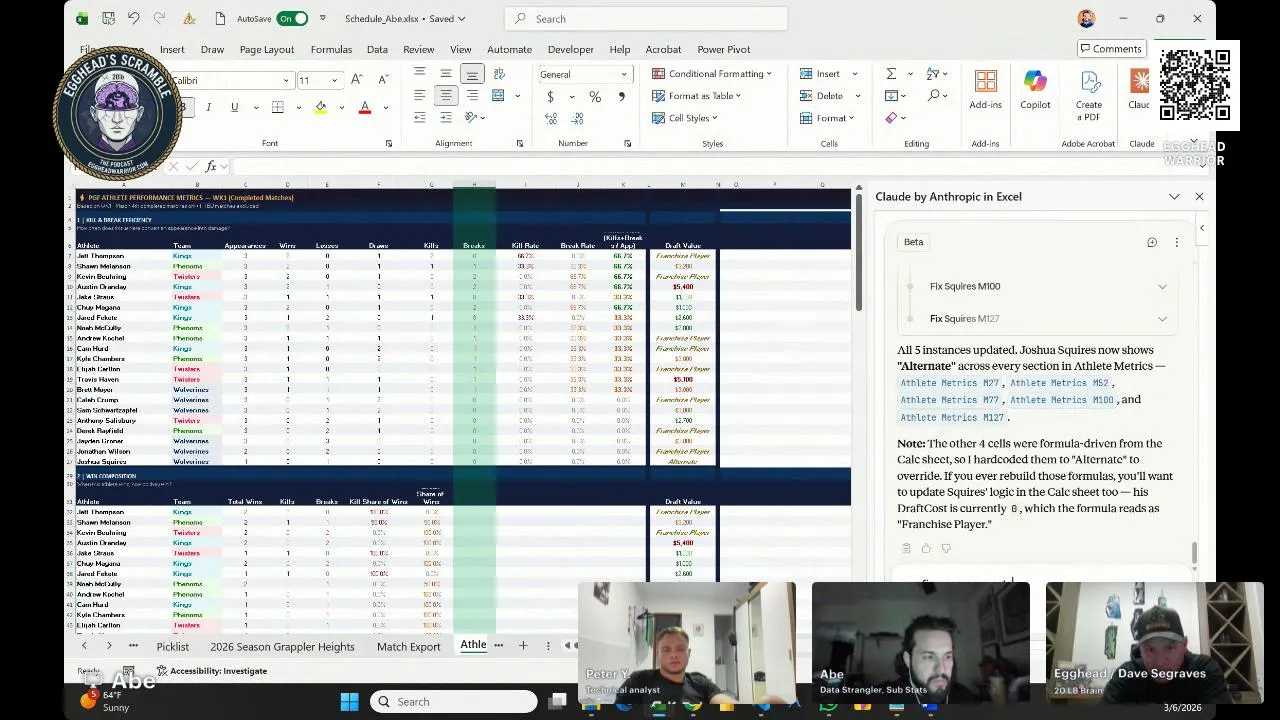Click the AutoSum sigma icon
This screenshot has height=720, width=1280.
click(x=891, y=74)
